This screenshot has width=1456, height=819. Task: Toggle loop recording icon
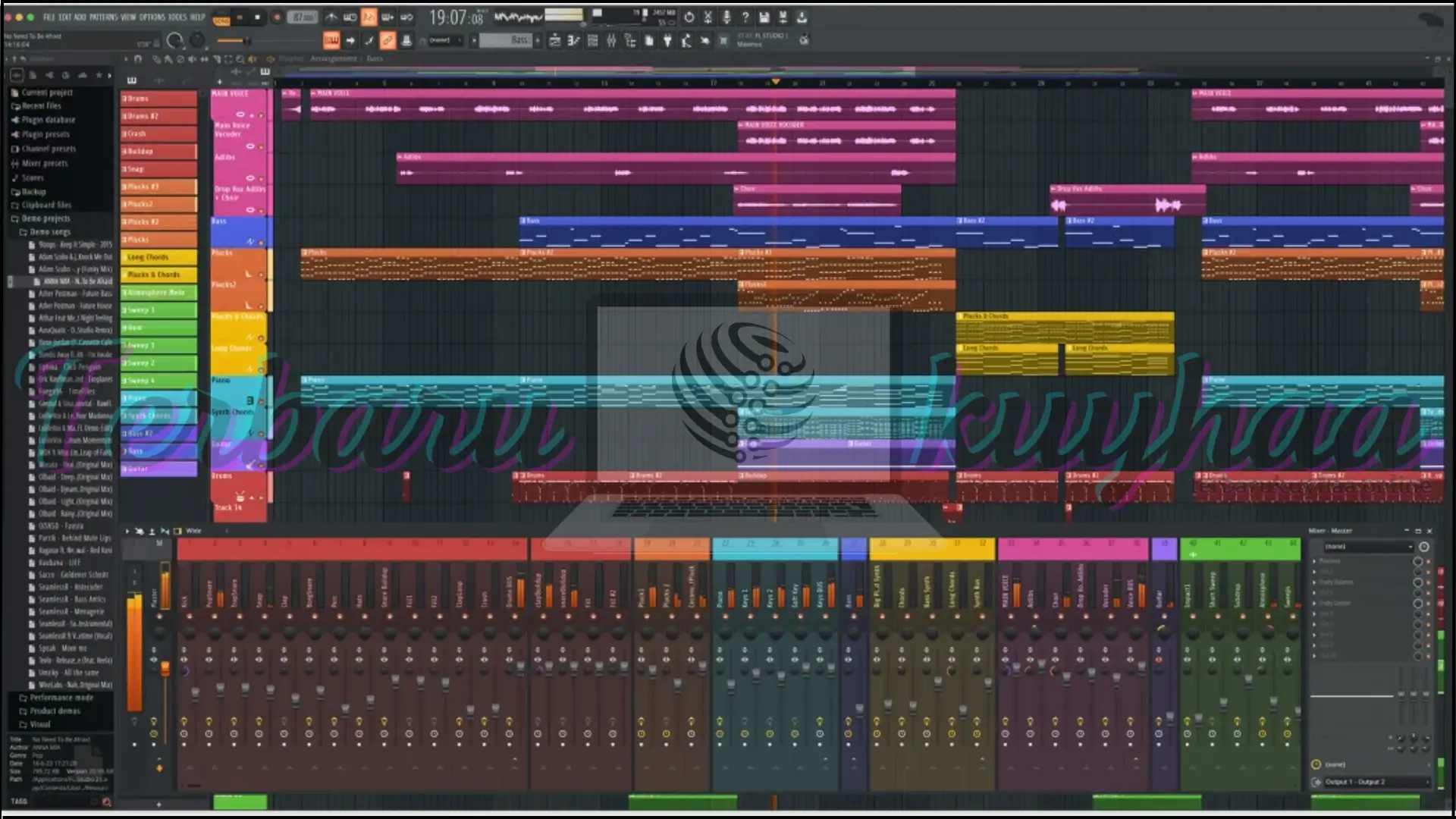[406, 17]
